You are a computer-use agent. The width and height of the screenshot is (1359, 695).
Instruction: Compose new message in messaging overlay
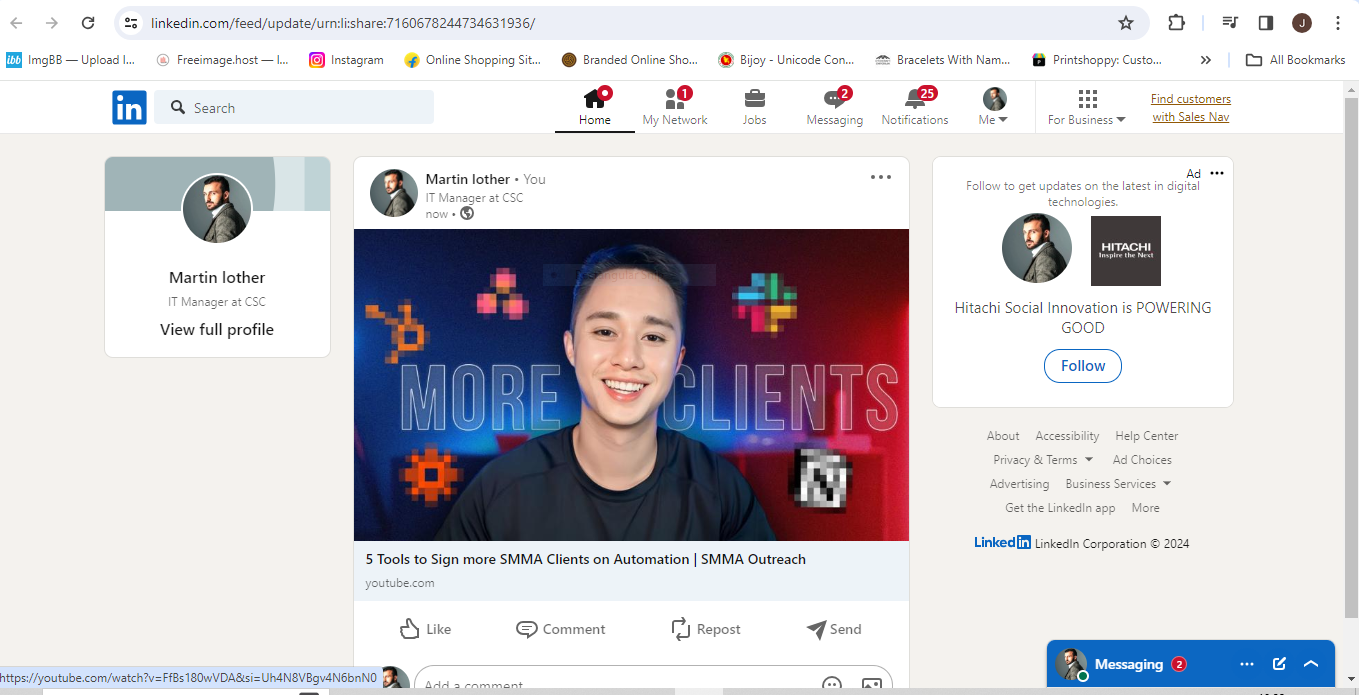pyautogui.click(x=1279, y=664)
